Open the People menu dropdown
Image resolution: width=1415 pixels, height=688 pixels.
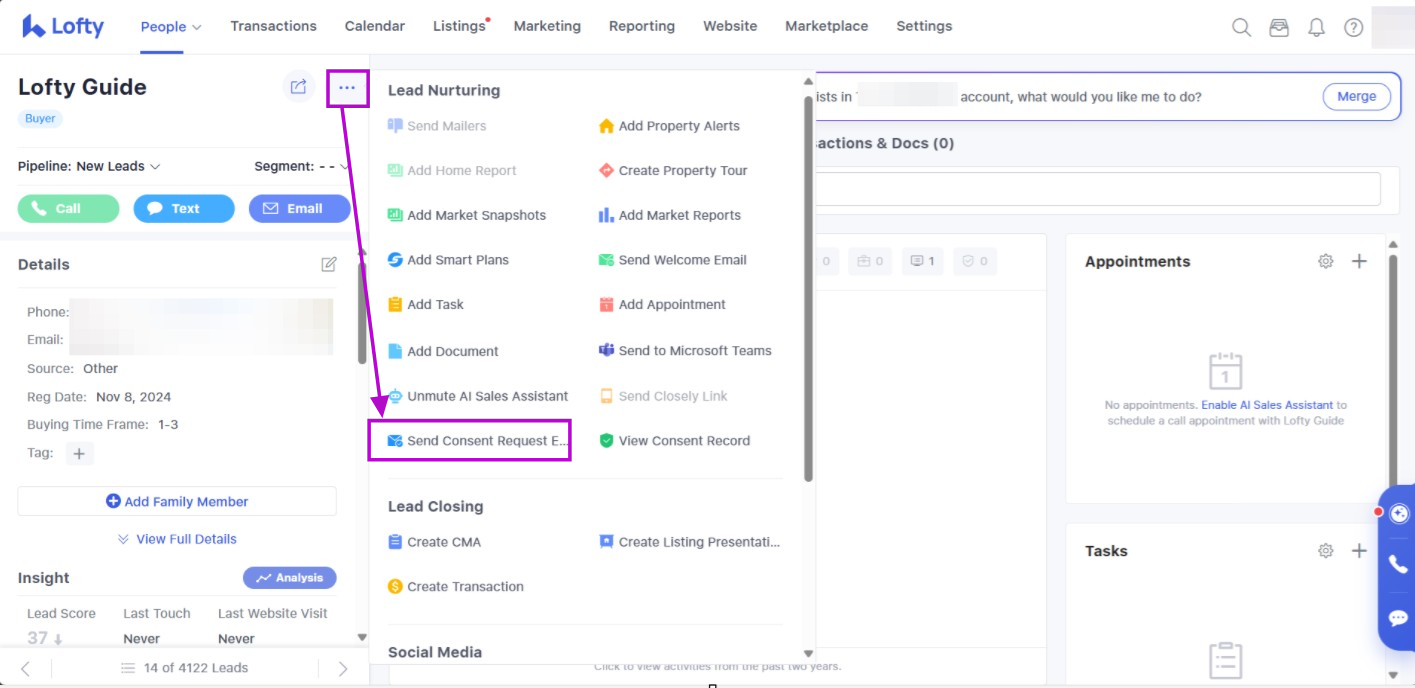pyautogui.click(x=170, y=27)
